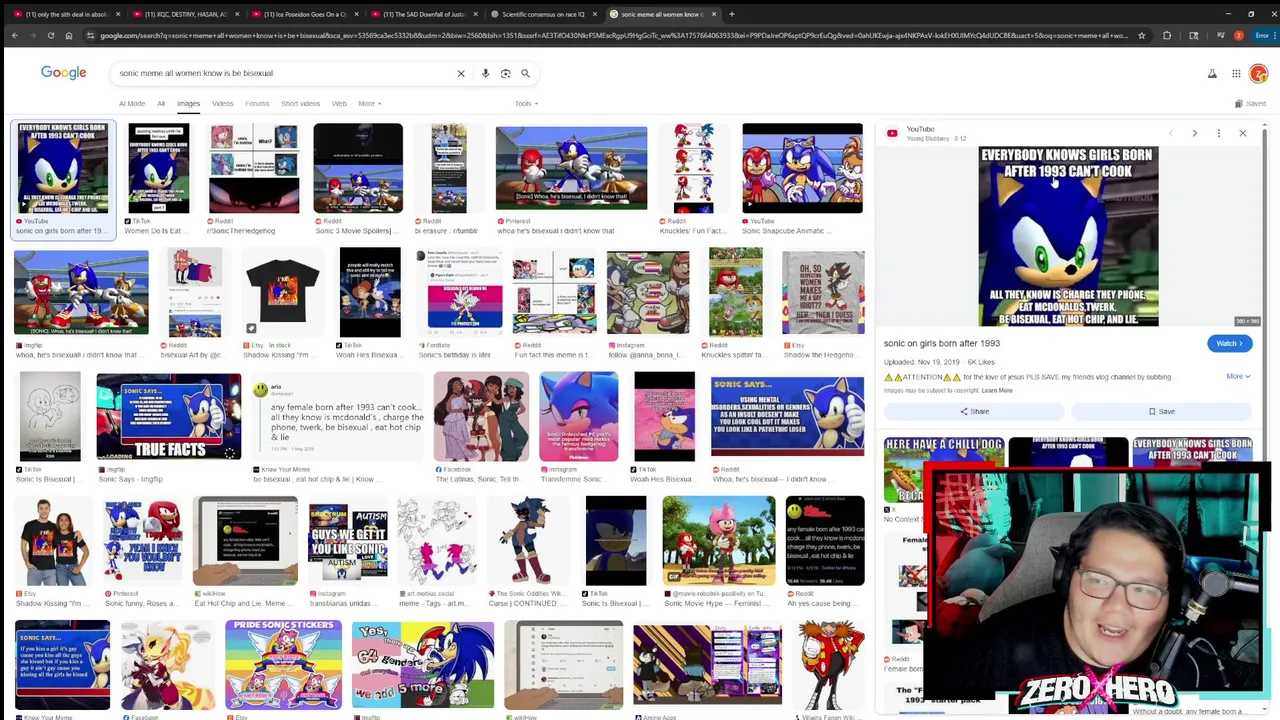Bookmark this page with the star
1280x720 pixels.
pos(1141,35)
